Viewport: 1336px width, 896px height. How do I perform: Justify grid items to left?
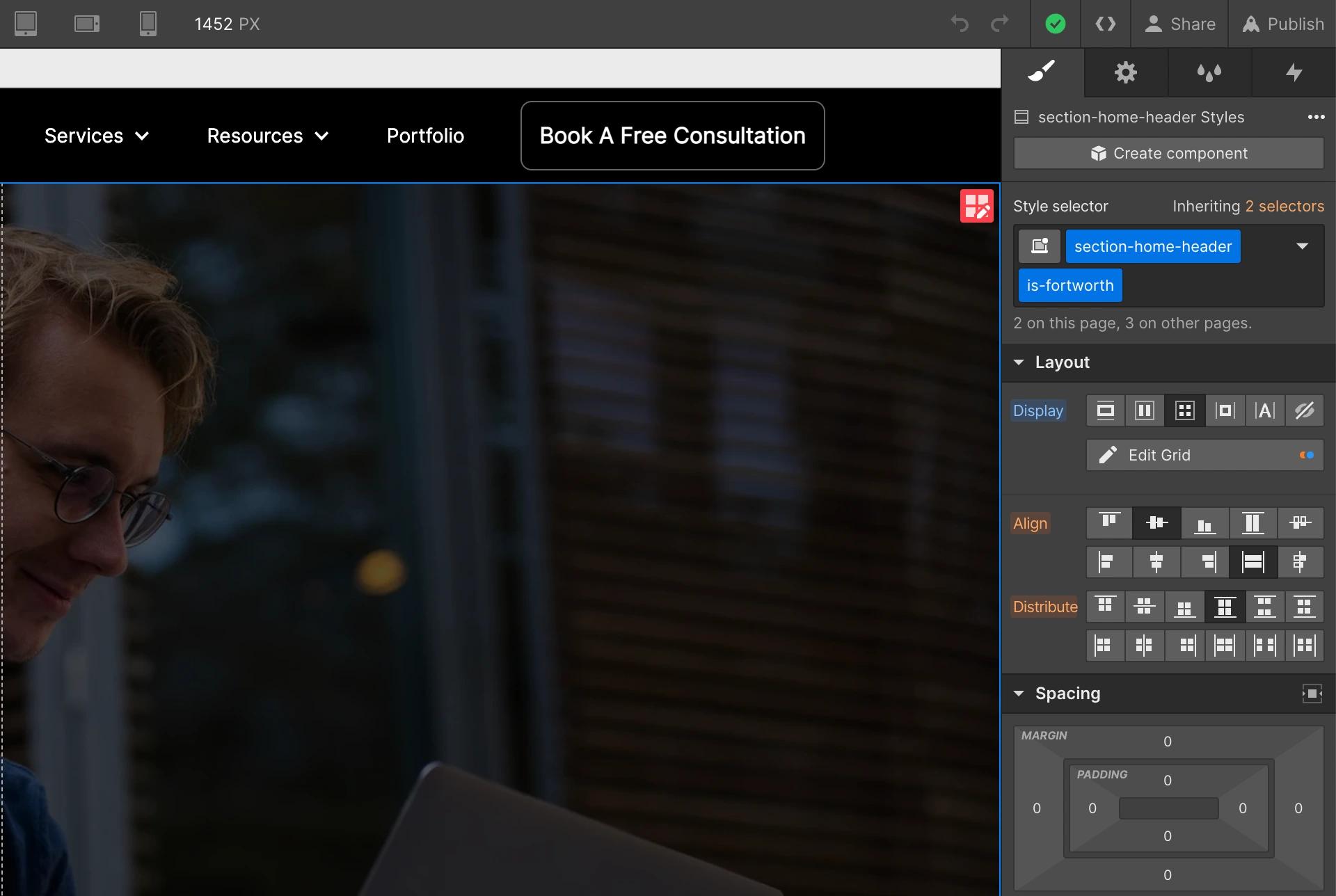(1109, 561)
